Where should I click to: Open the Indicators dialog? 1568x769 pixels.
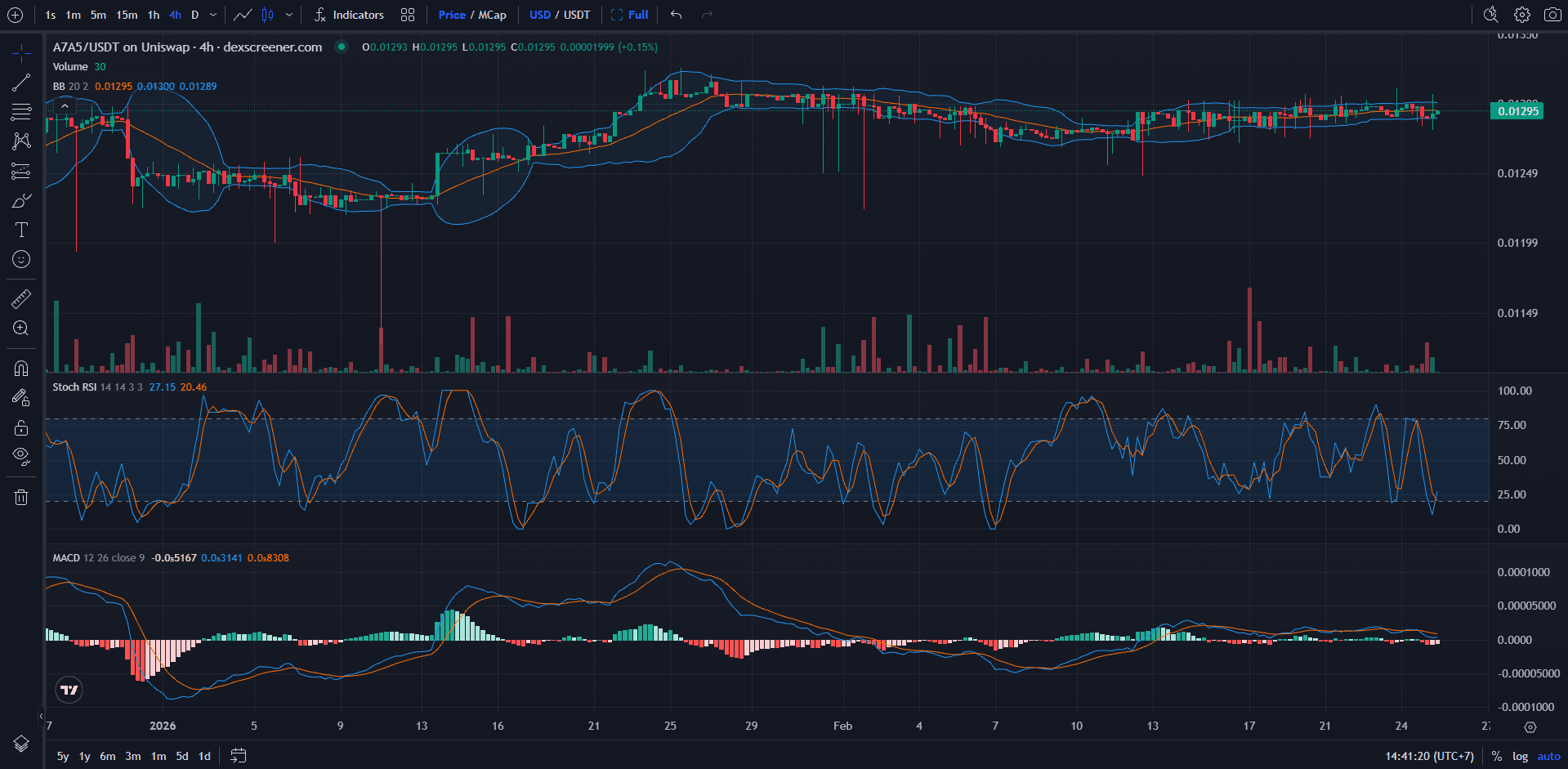pyautogui.click(x=350, y=15)
